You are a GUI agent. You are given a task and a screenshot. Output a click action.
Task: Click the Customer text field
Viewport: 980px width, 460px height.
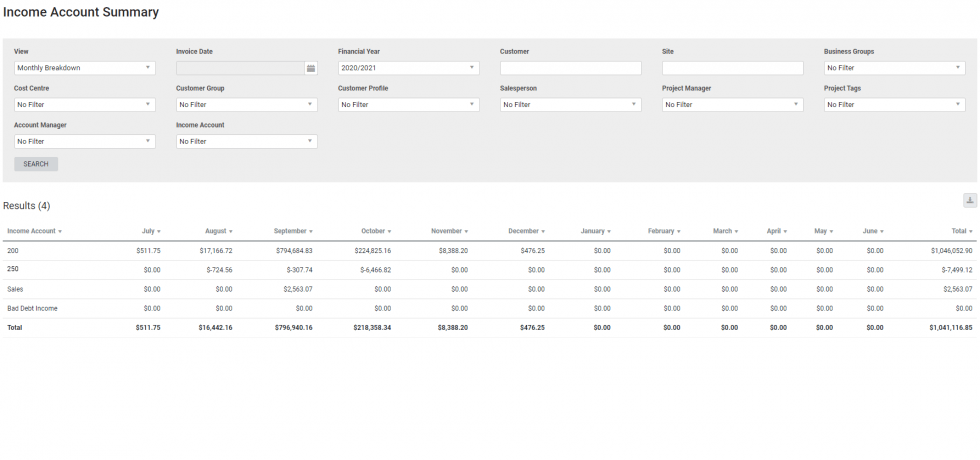click(571, 68)
